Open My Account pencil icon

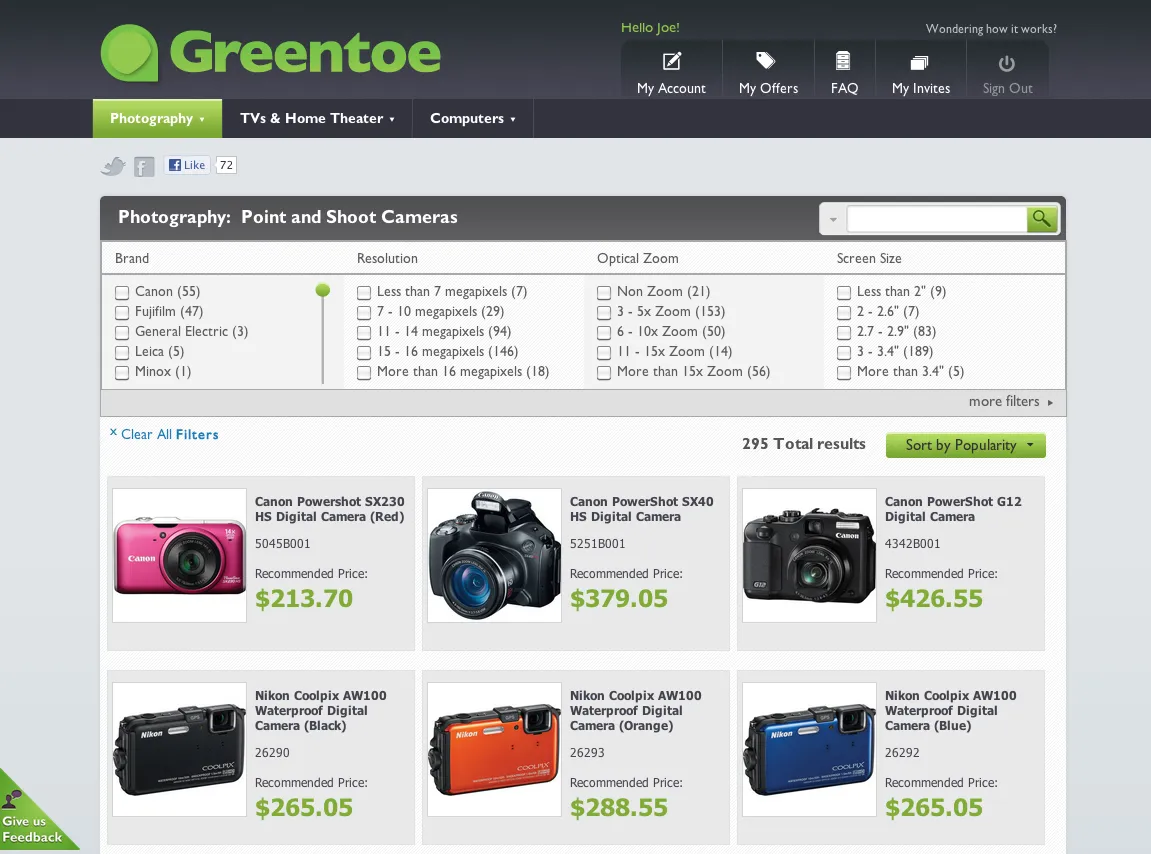point(672,61)
